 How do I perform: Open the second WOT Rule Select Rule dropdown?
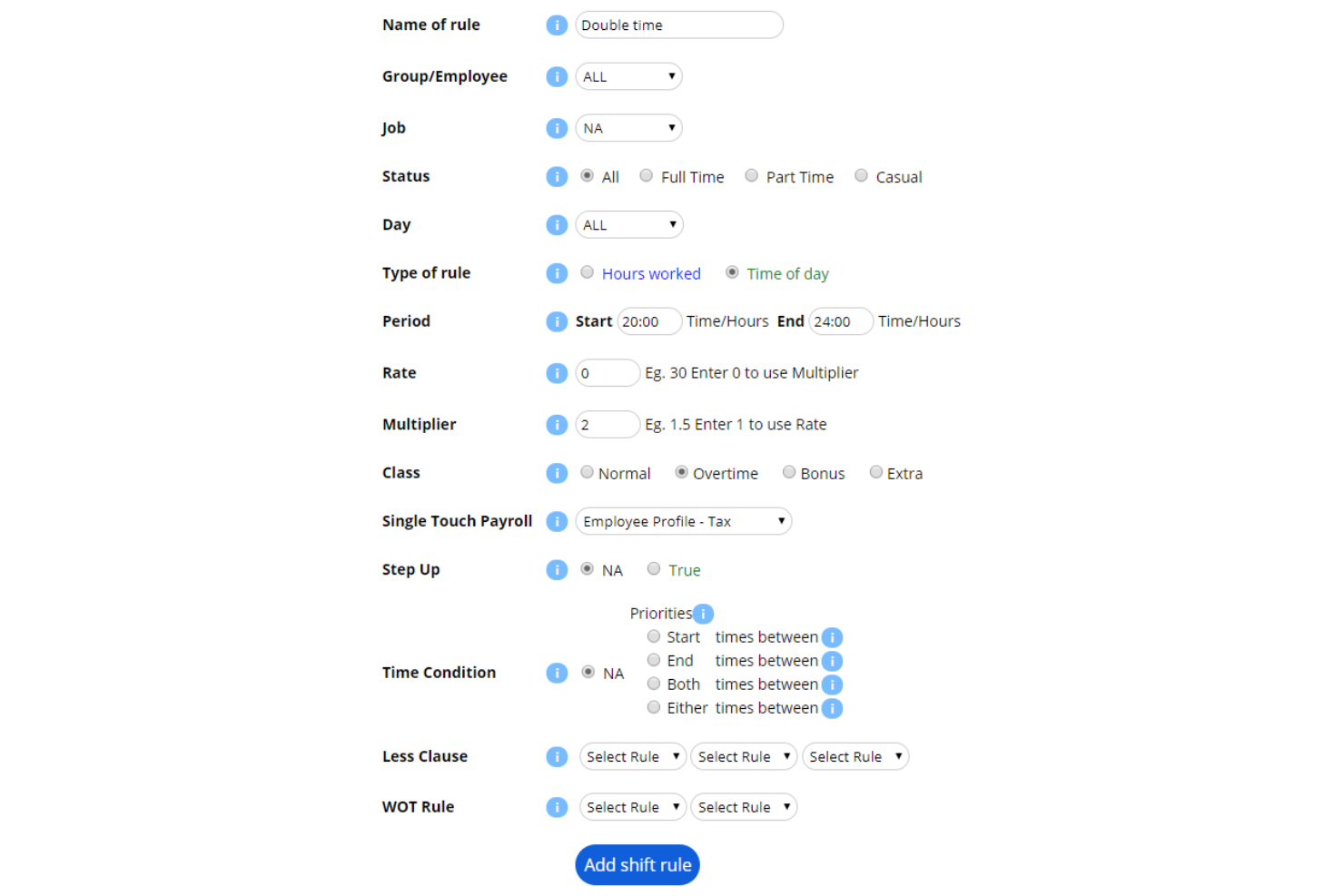pos(744,807)
